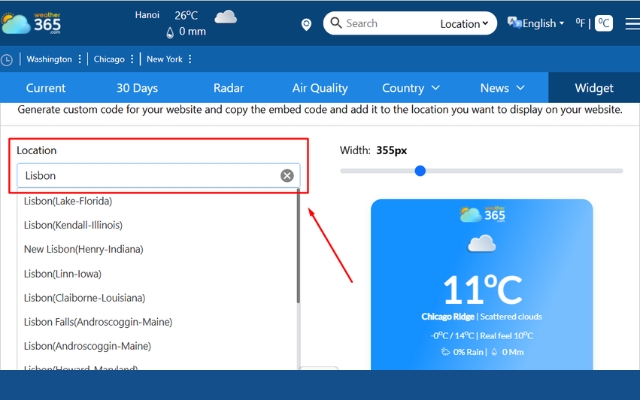Click Hanoi current location in header
The width and height of the screenshot is (640, 400).
point(147,15)
